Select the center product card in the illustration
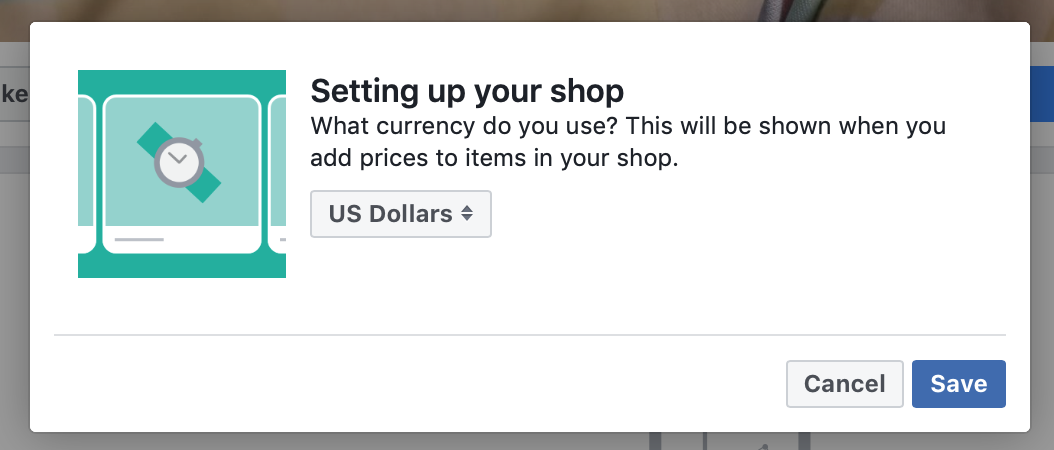Viewport: 1054px width, 450px height. click(x=182, y=174)
